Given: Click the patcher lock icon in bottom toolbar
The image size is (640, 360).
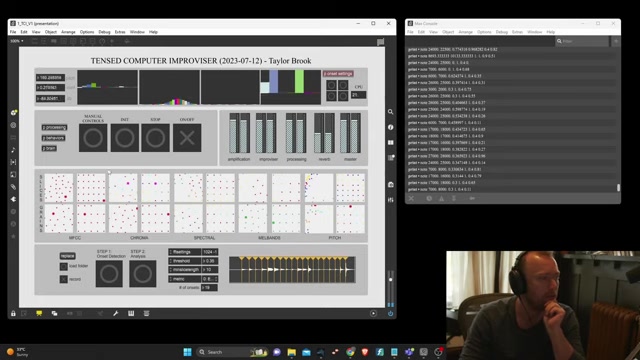Looking at the screenshot, I should (13, 313).
